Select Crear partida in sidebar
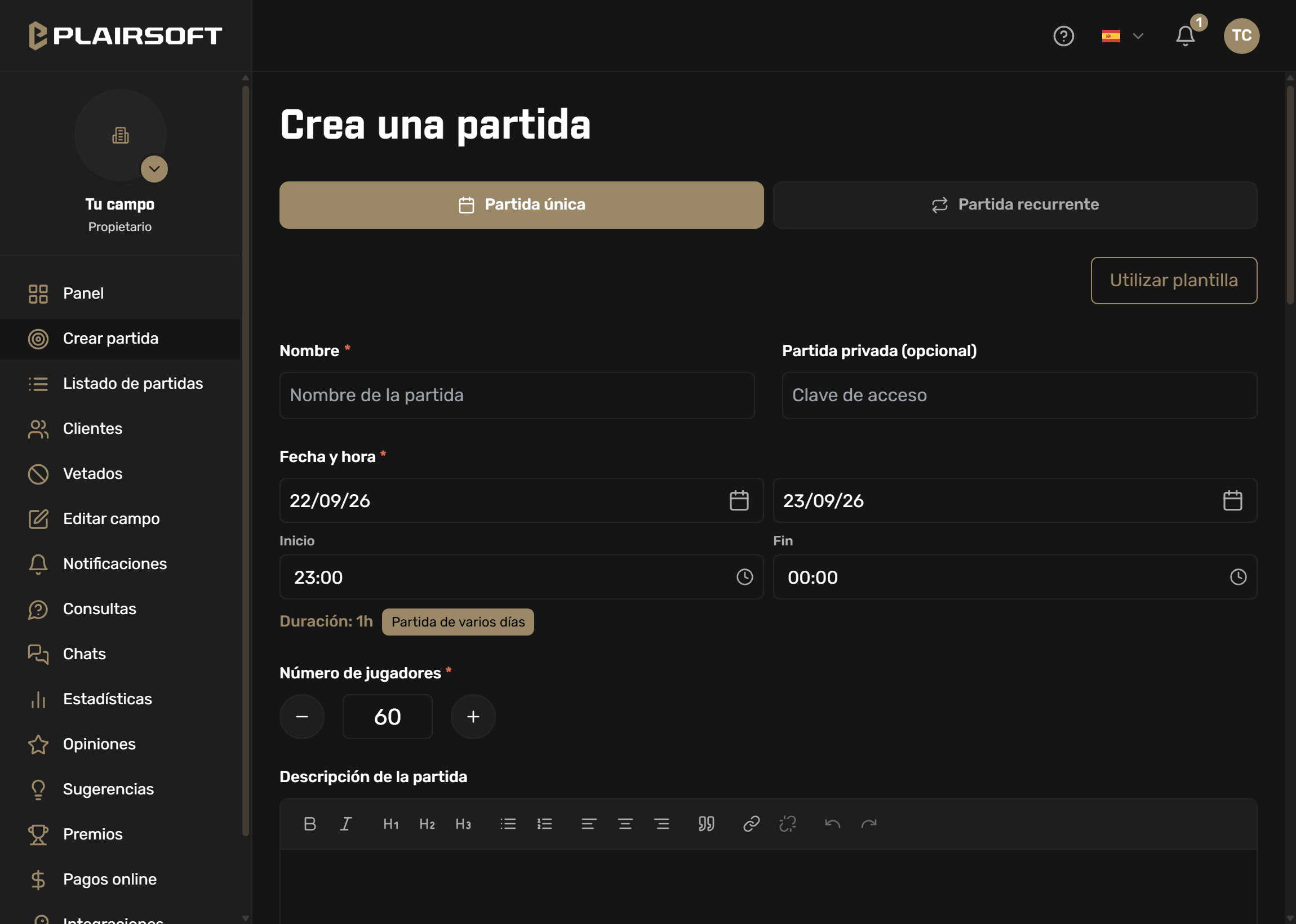The image size is (1296, 924). click(x=120, y=339)
